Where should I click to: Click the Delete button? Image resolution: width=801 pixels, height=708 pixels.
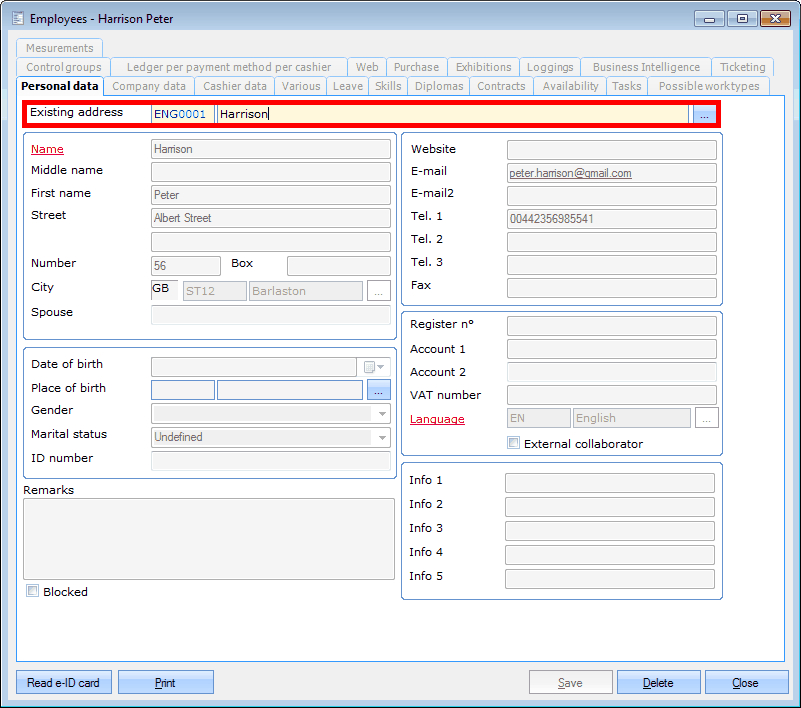click(657, 682)
